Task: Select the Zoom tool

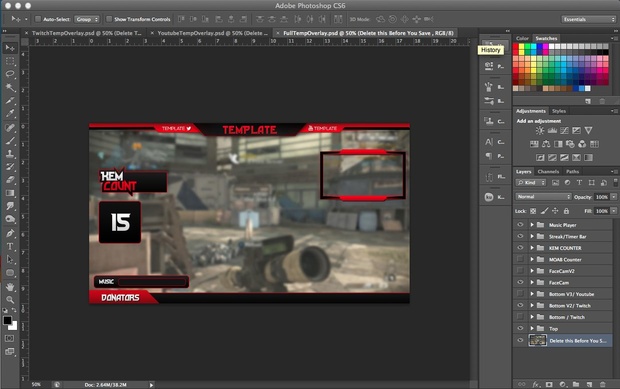Action: pyautogui.click(x=10, y=300)
